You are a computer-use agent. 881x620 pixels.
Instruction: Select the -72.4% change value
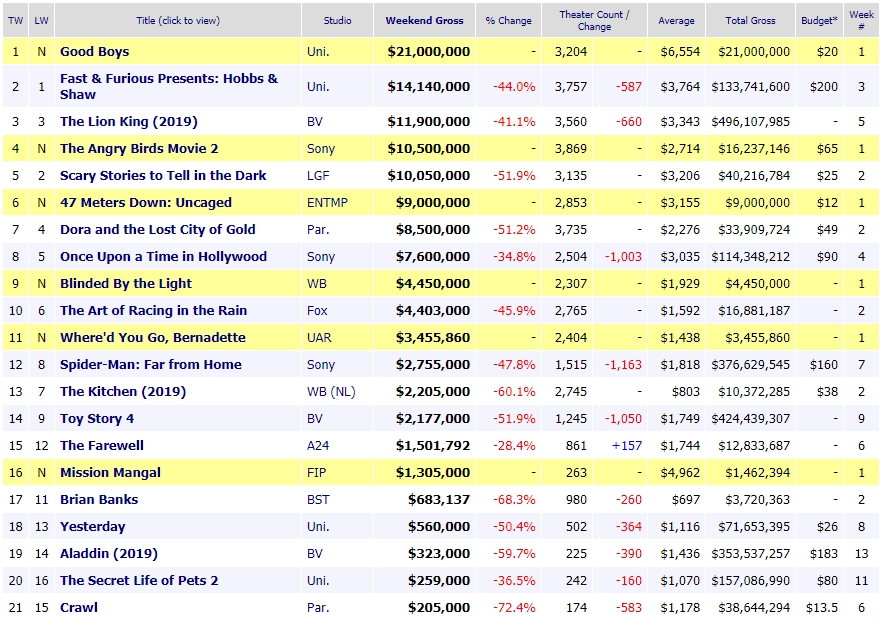(x=514, y=608)
